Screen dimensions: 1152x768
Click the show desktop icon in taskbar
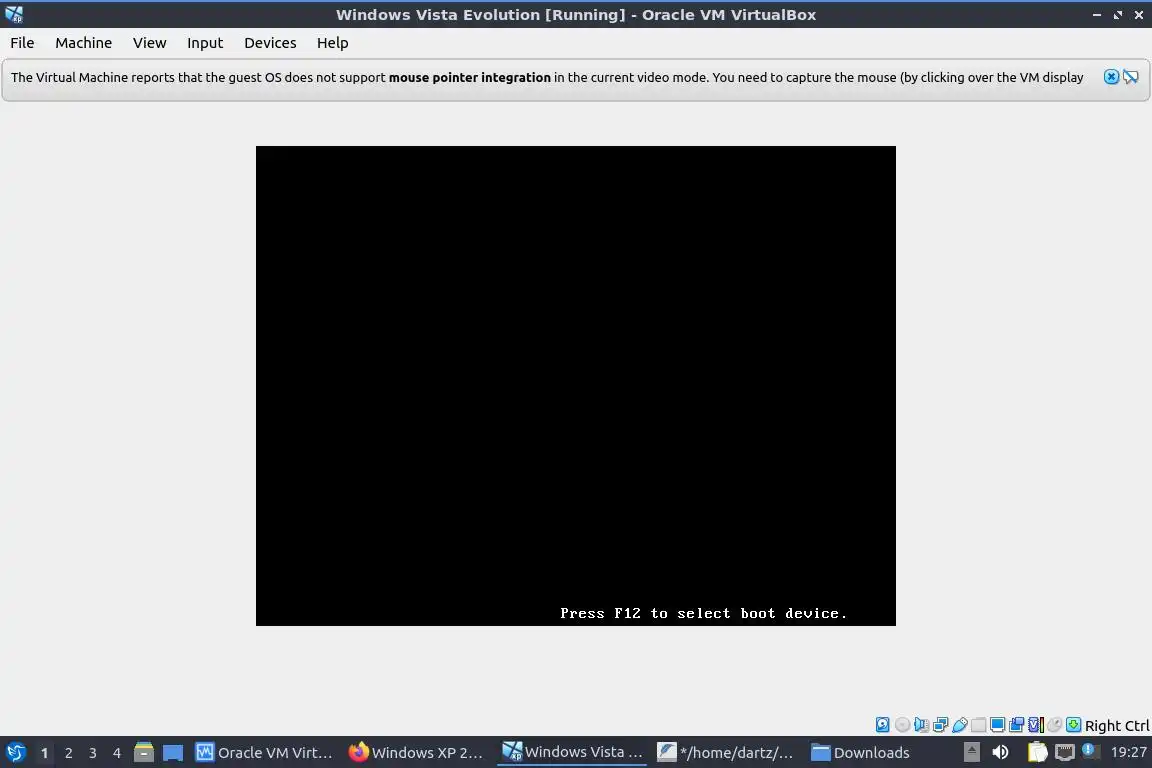(173, 753)
